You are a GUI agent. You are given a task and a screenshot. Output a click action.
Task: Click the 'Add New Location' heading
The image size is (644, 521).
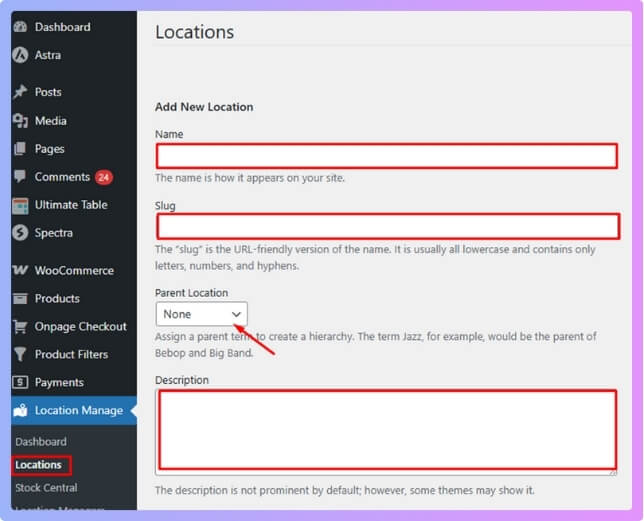[x=204, y=107]
